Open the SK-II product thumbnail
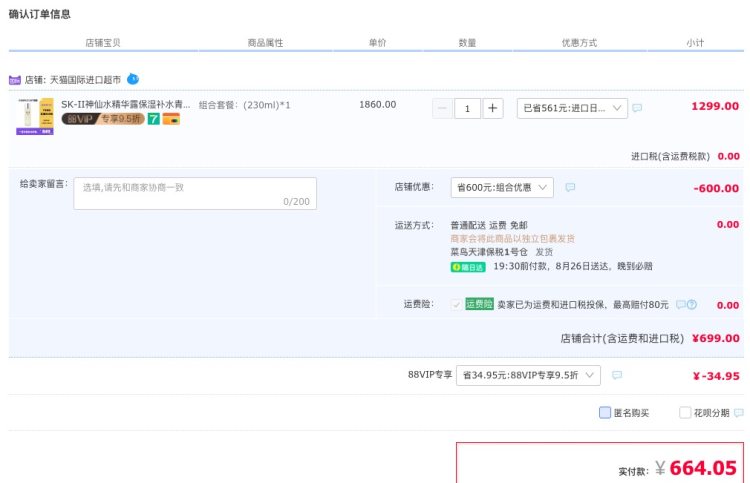This screenshot has height=483, width=750. (35, 116)
